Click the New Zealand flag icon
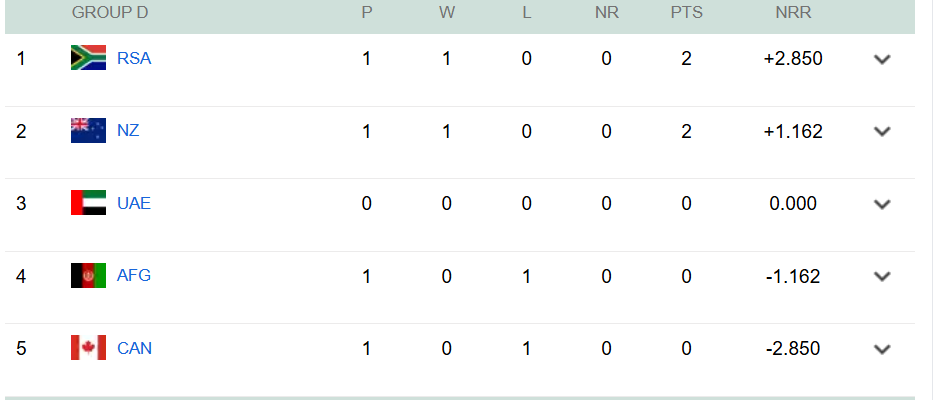Image resolution: width=935 pixels, height=400 pixels. click(88, 131)
